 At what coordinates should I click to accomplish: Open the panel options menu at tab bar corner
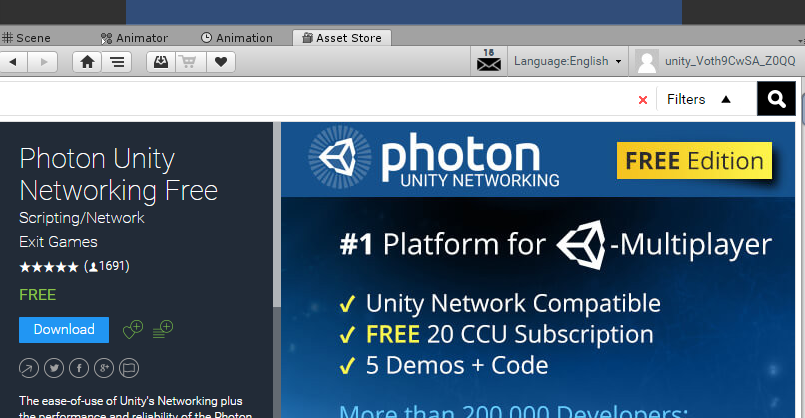(x=801, y=40)
